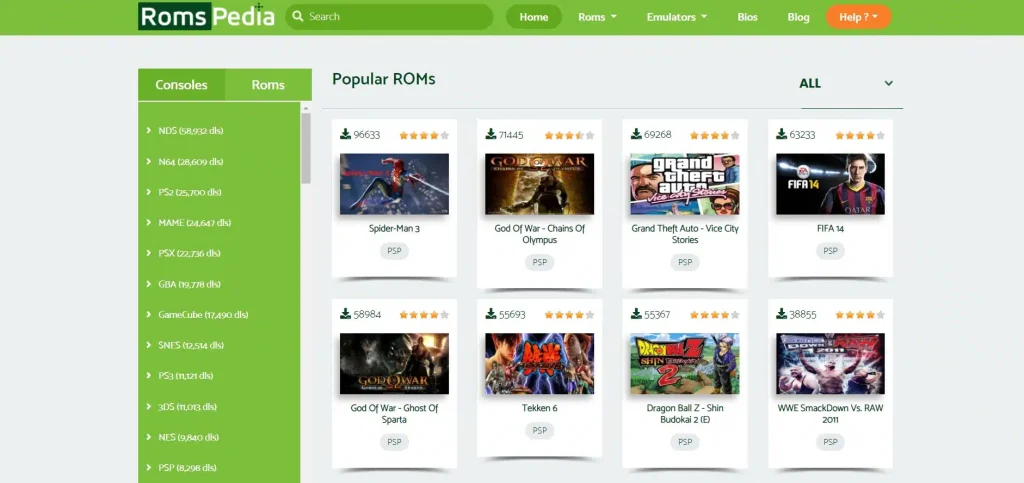Click the Tekken 6 title link
The image size is (1024, 483).
pos(539,409)
